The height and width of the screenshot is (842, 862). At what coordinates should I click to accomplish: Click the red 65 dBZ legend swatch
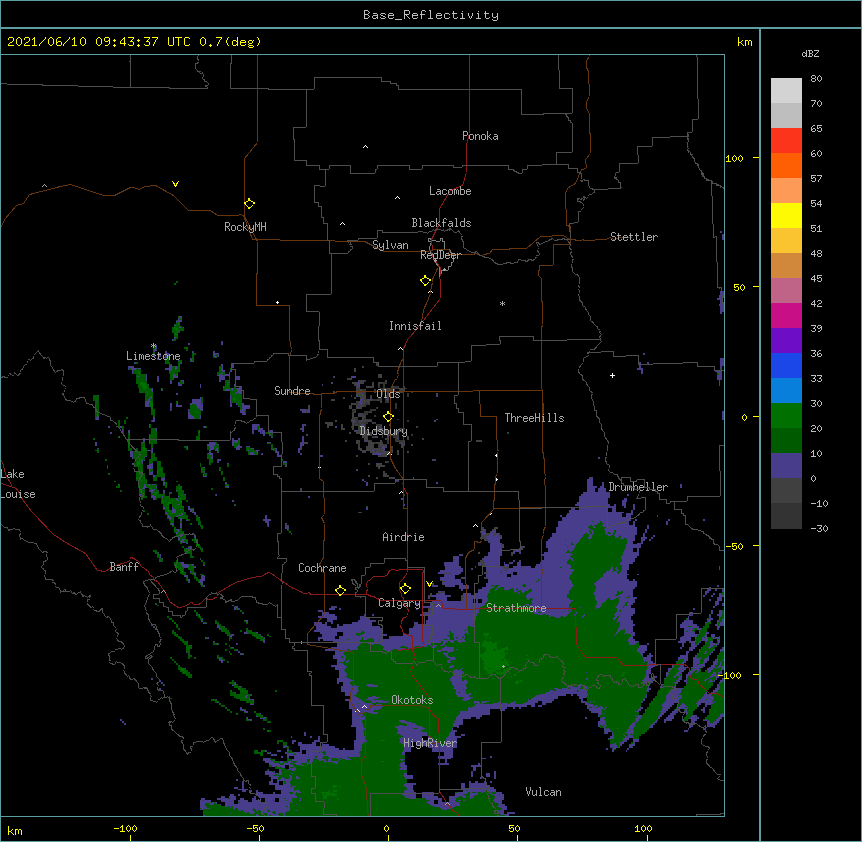pyautogui.click(x=786, y=140)
